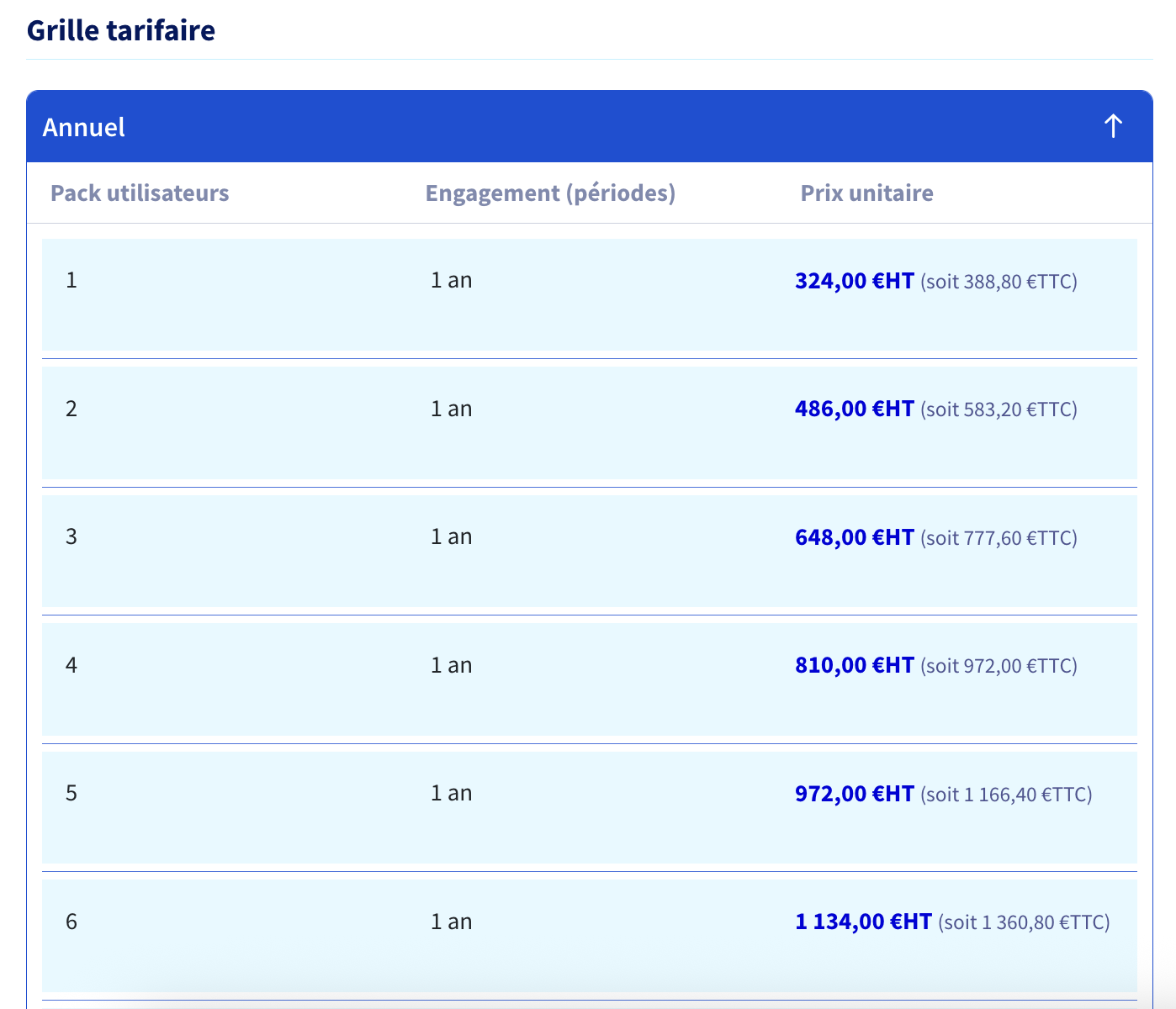1176x1009 pixels.
Task: Click the (soit 1 360,80 €TTC) amount
Action: point(1024,922)
